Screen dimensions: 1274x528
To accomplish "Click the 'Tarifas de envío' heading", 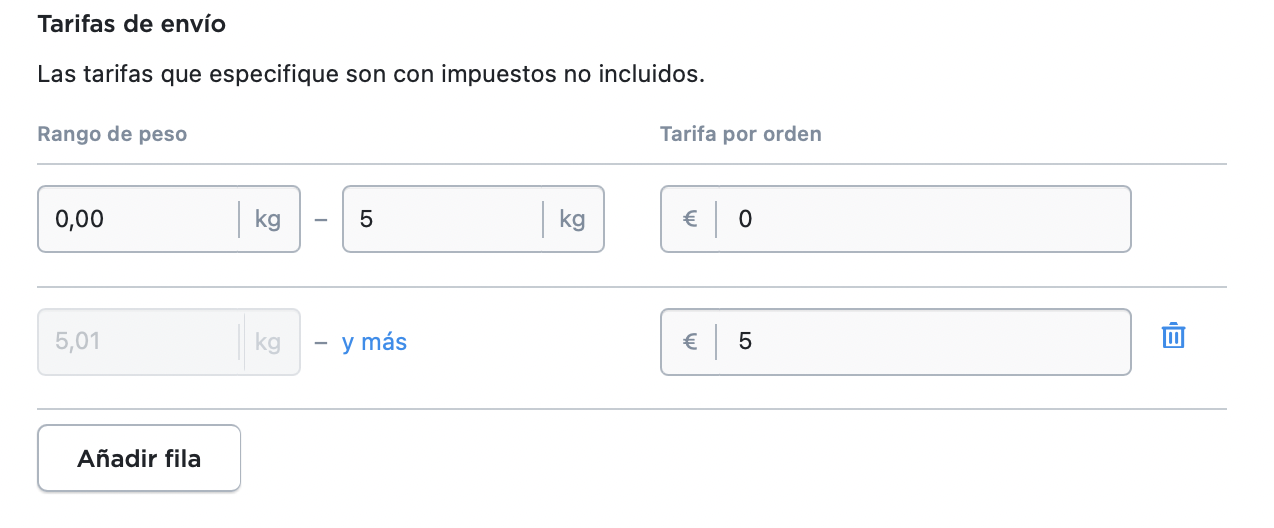I will pyautogui.click(x=131, y=24).
